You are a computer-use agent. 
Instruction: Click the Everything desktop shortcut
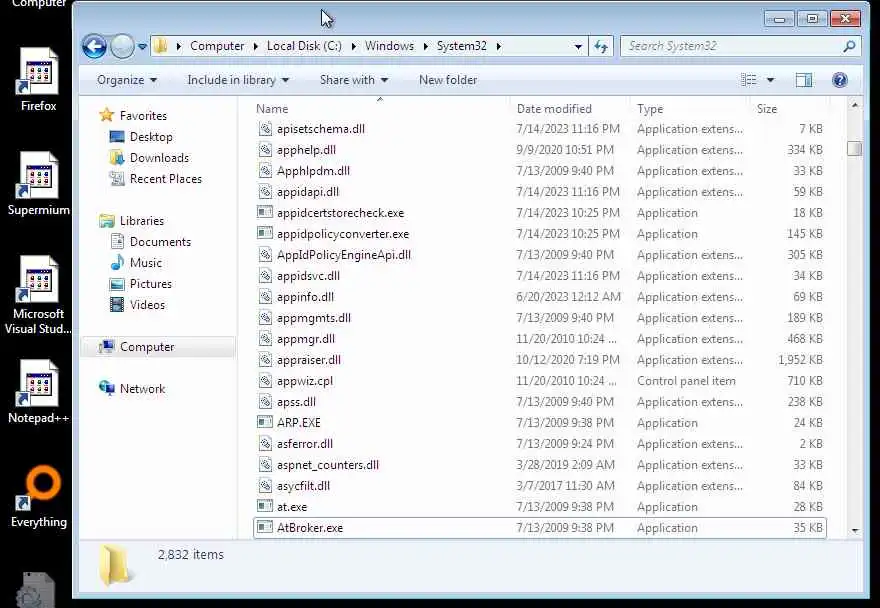pos(38,497)
